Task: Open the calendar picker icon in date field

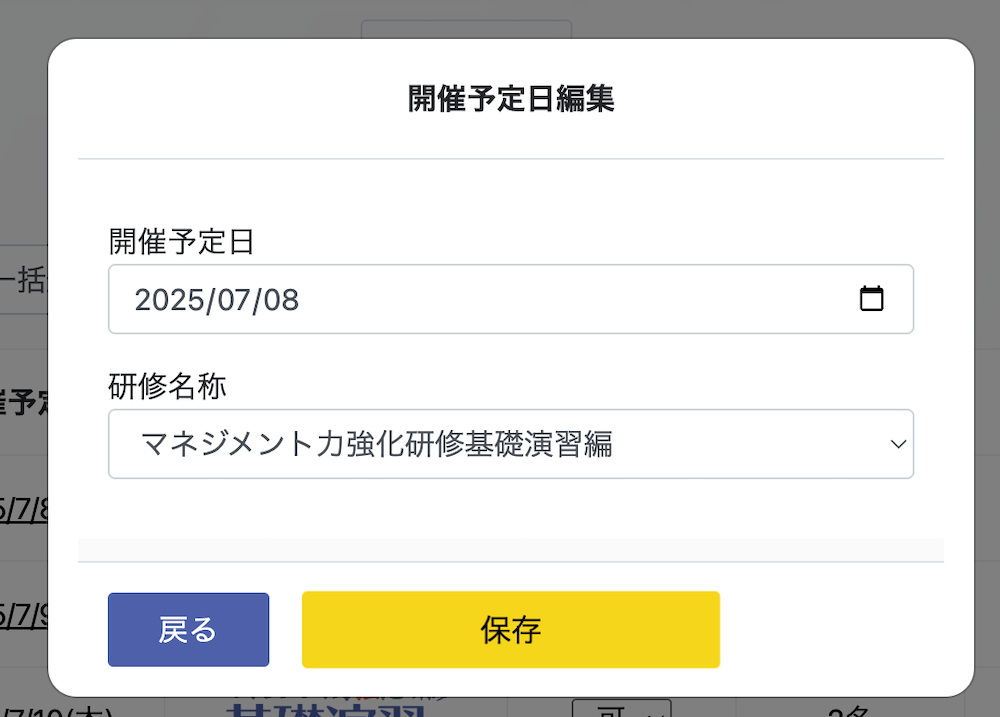Action: coord(871,299)
